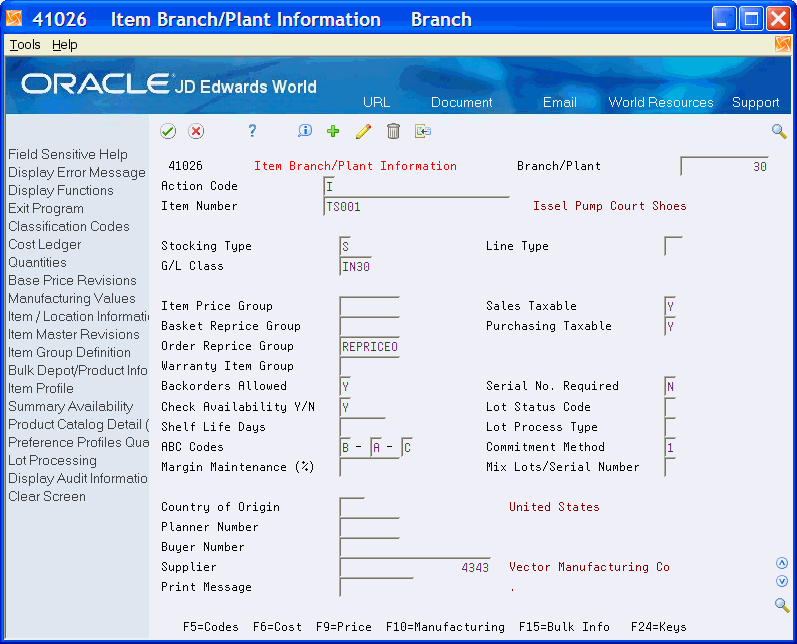This screenshot has height=644, width=797.
Task: Open Summary Availability from sidebar
Action: (71, 407)
